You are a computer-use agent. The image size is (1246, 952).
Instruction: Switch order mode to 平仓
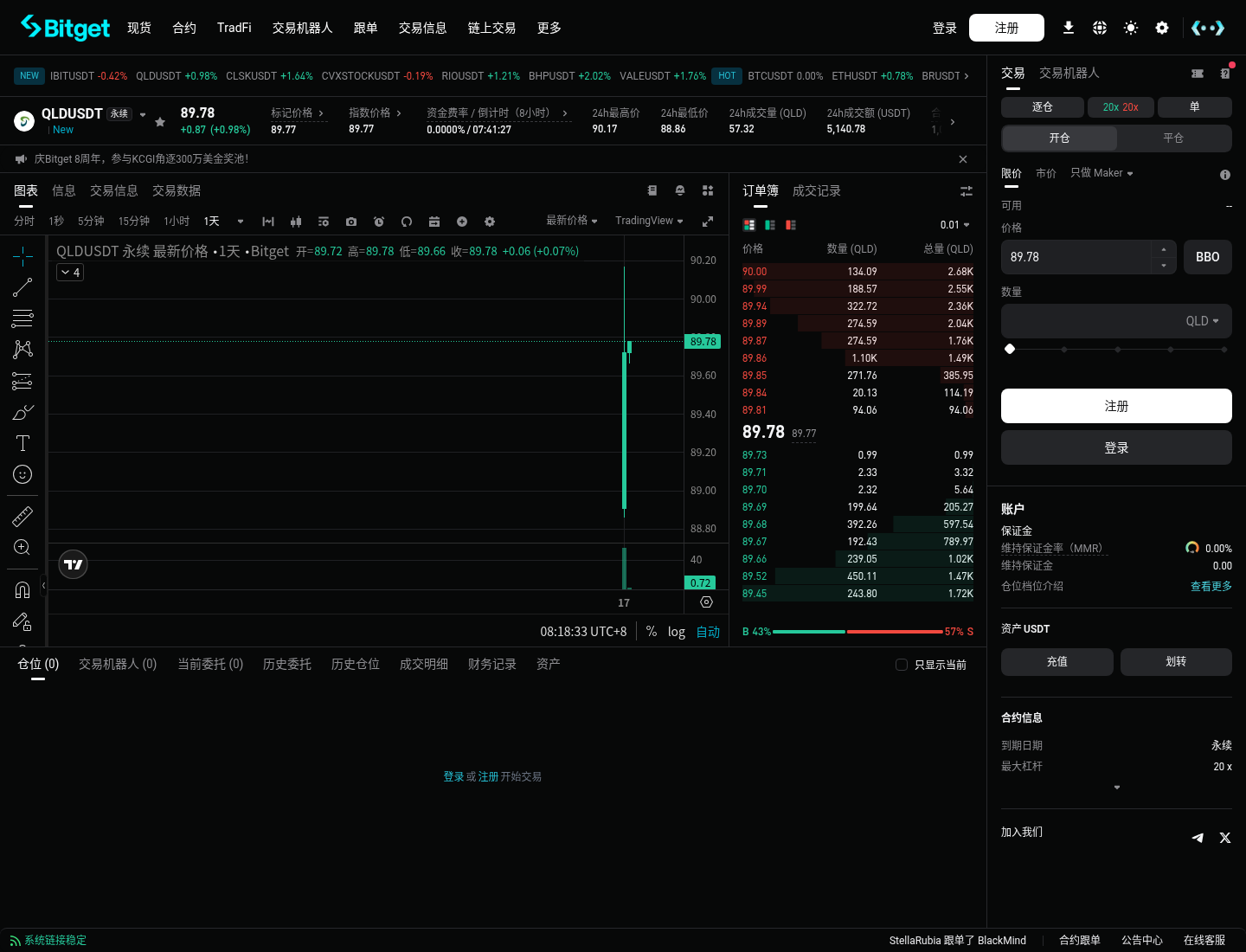point(1173,138)
